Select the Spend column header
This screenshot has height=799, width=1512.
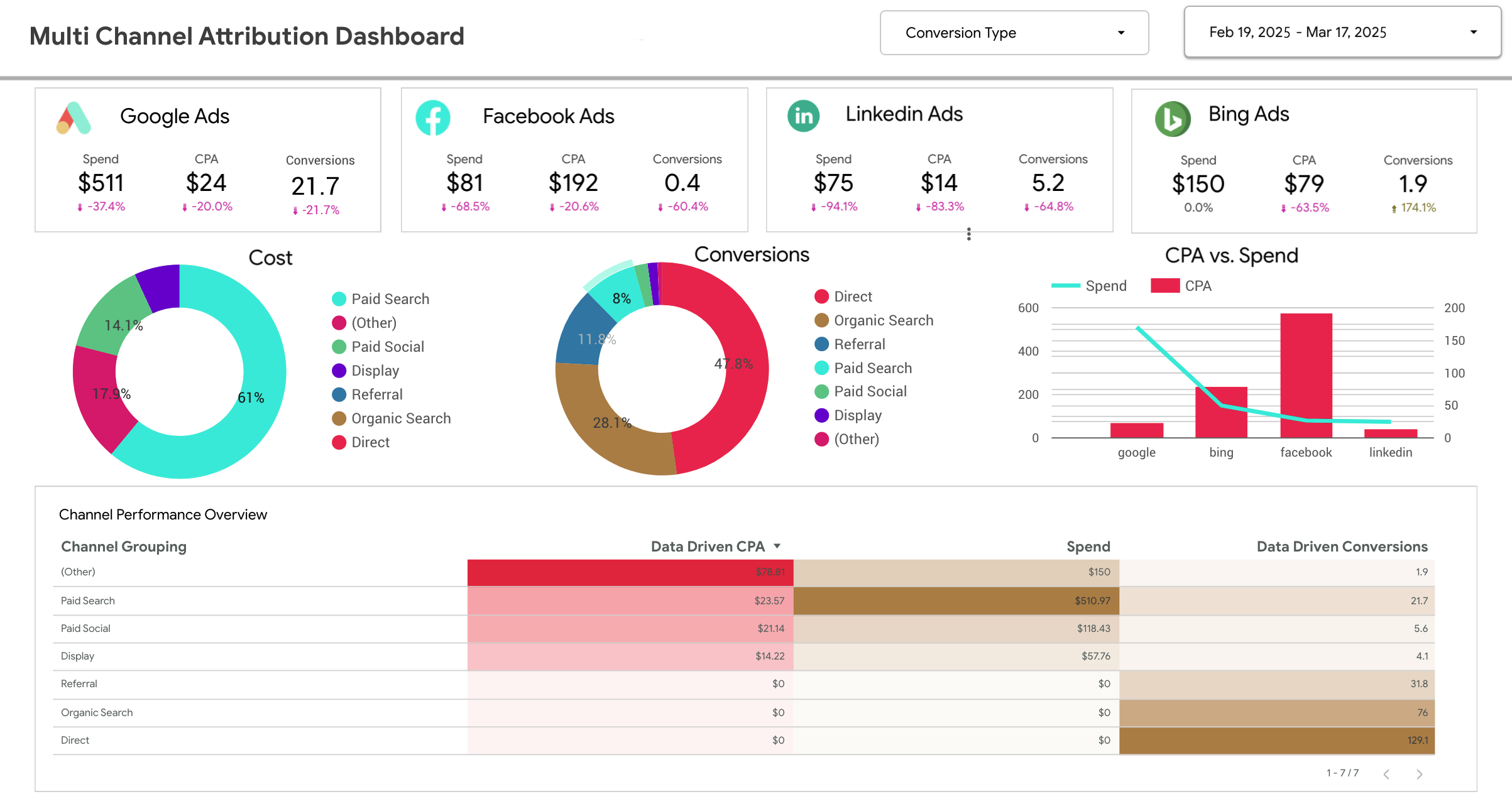point(1088,546)
